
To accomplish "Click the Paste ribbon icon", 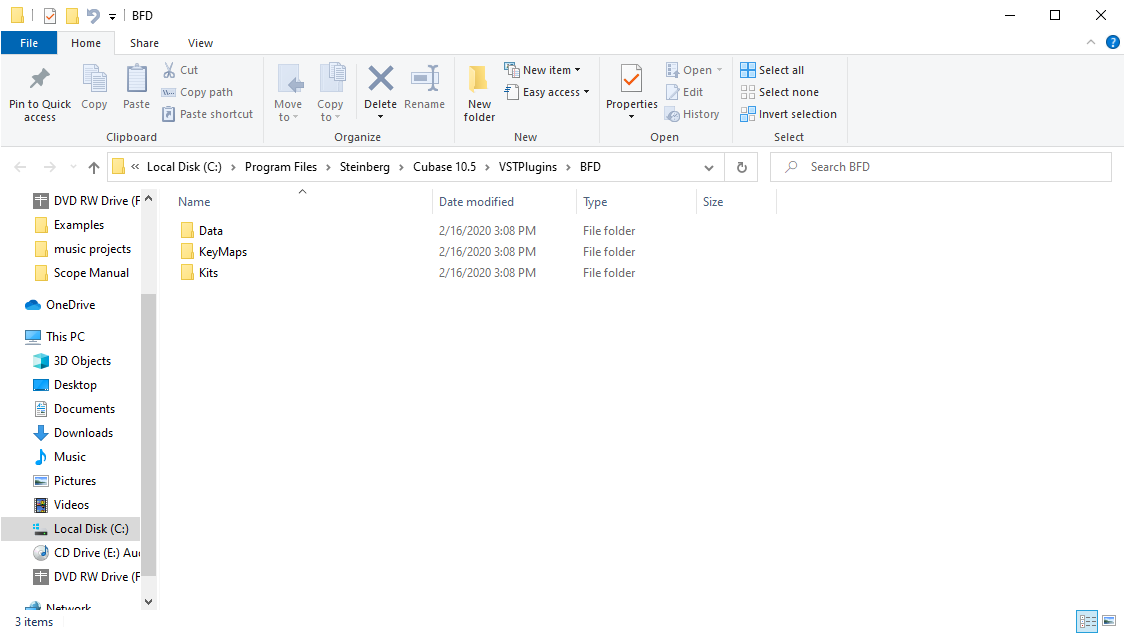I will (136, 79).
